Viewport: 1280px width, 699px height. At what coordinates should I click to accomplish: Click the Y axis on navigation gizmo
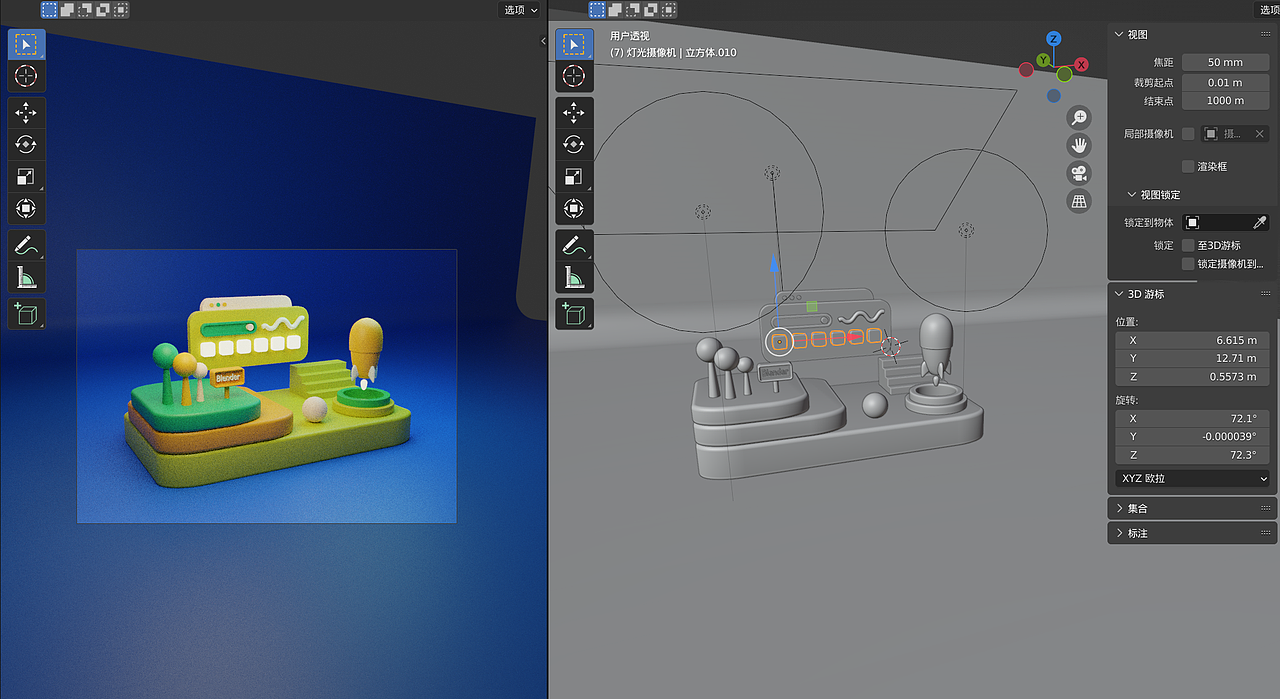[x=1043, y=60]
